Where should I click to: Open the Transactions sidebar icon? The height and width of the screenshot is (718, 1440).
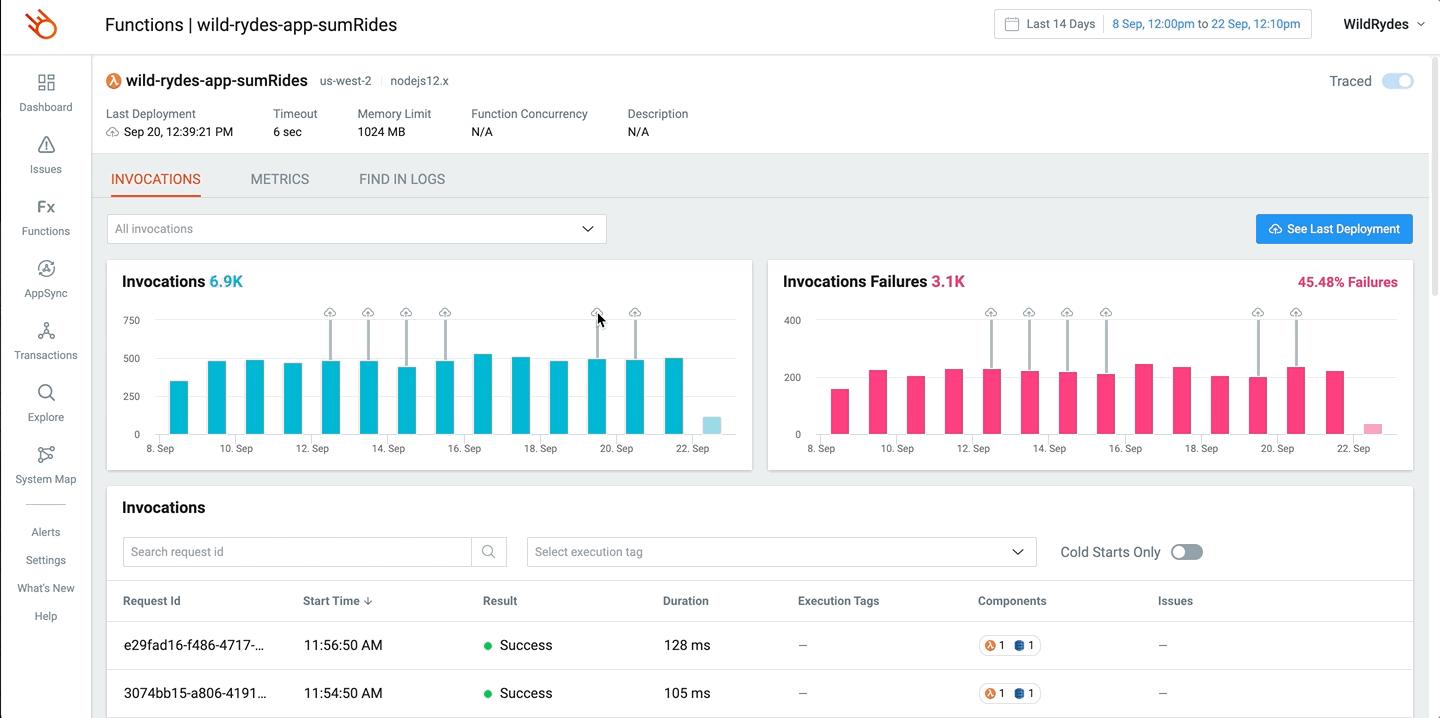tap(46, 330)
